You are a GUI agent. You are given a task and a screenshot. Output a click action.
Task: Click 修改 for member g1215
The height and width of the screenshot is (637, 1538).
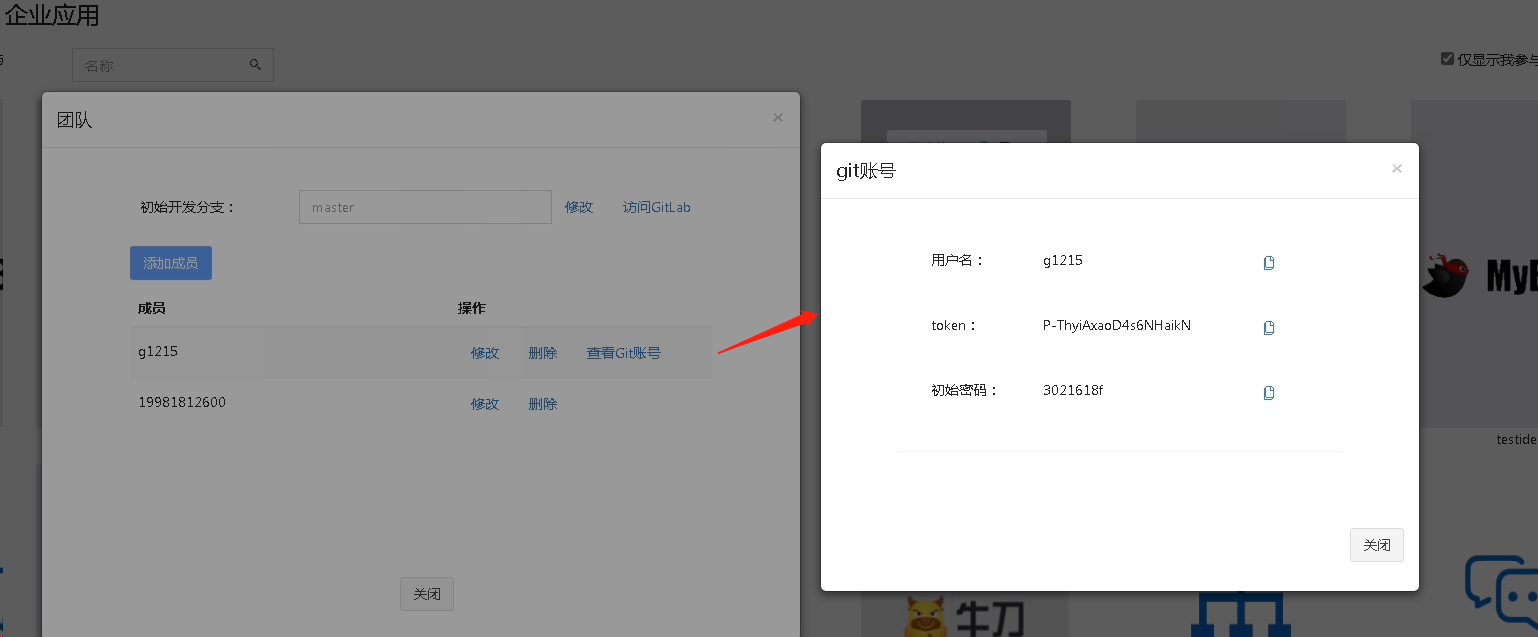(x=485, y=353)
